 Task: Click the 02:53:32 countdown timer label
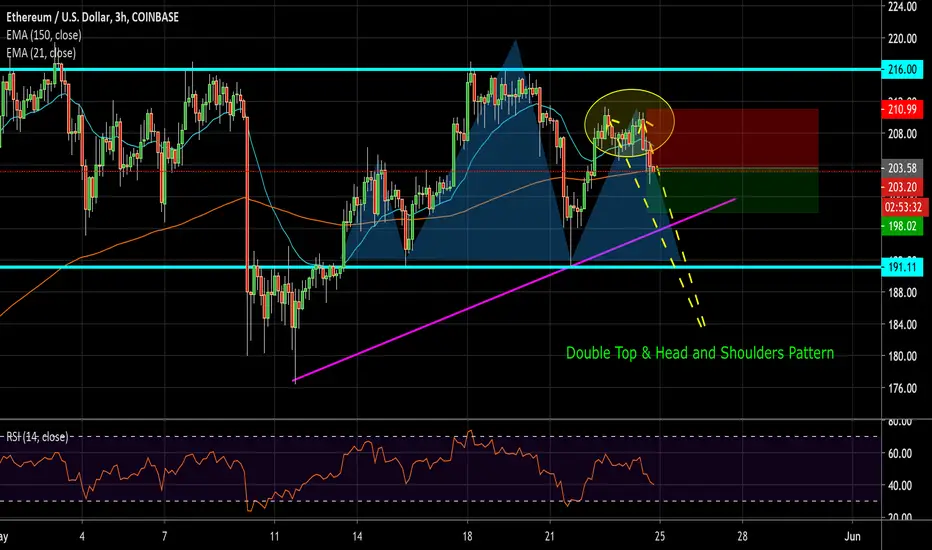point(903,207)
